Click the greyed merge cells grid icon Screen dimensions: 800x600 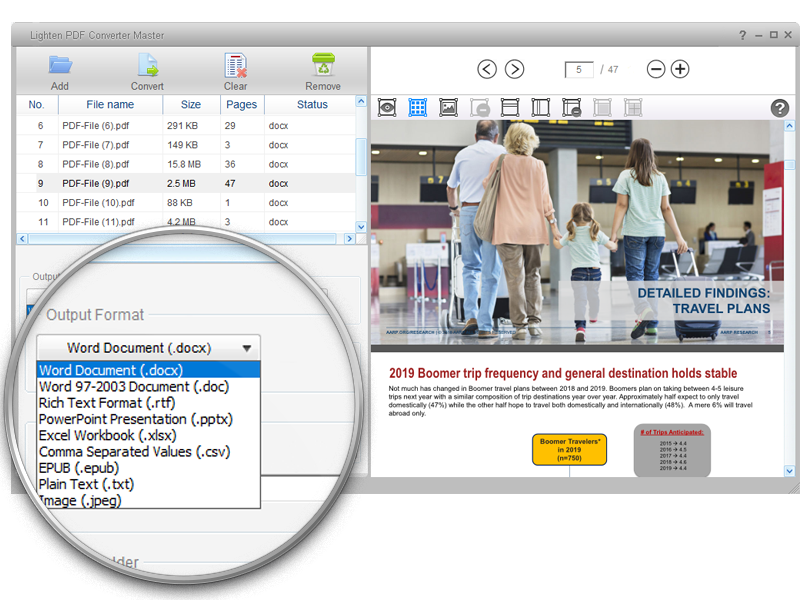633,108
